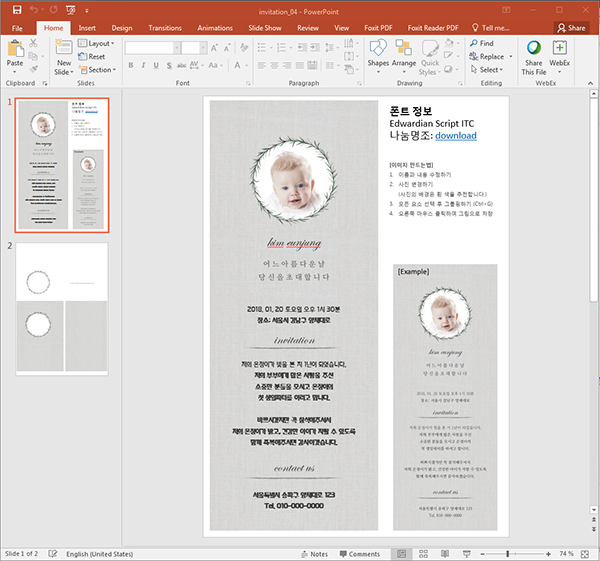Screen dimensions: 600x561
Task: Use the Format Painter brush icon
Action: (33, 69)
